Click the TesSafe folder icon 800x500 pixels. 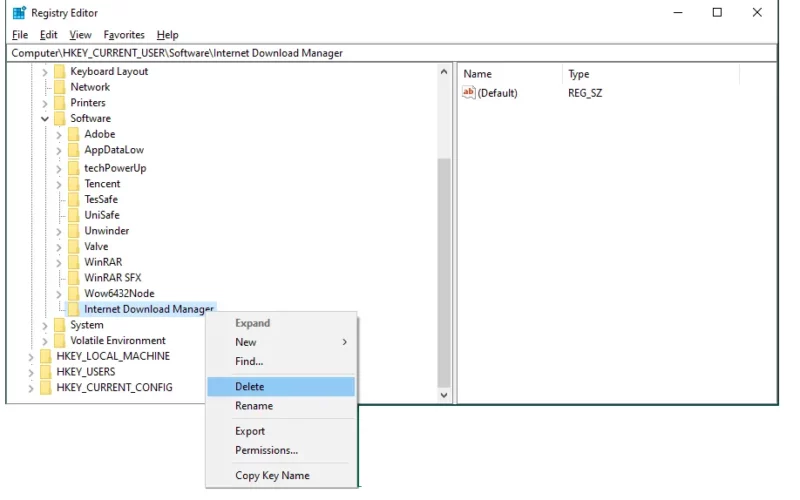click(x=73, y=199)
